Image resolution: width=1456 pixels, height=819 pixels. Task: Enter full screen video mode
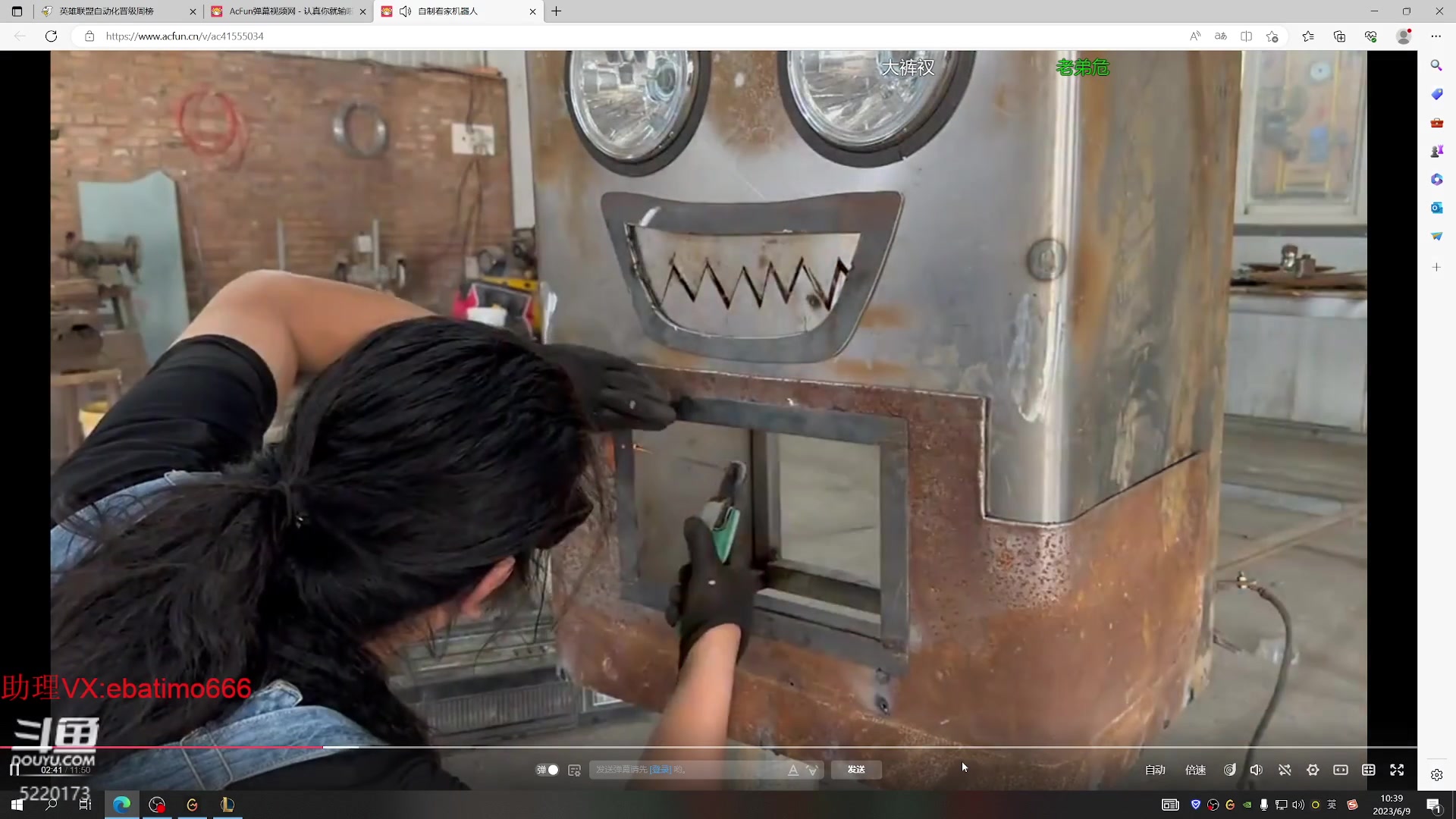coord(1397,770)
